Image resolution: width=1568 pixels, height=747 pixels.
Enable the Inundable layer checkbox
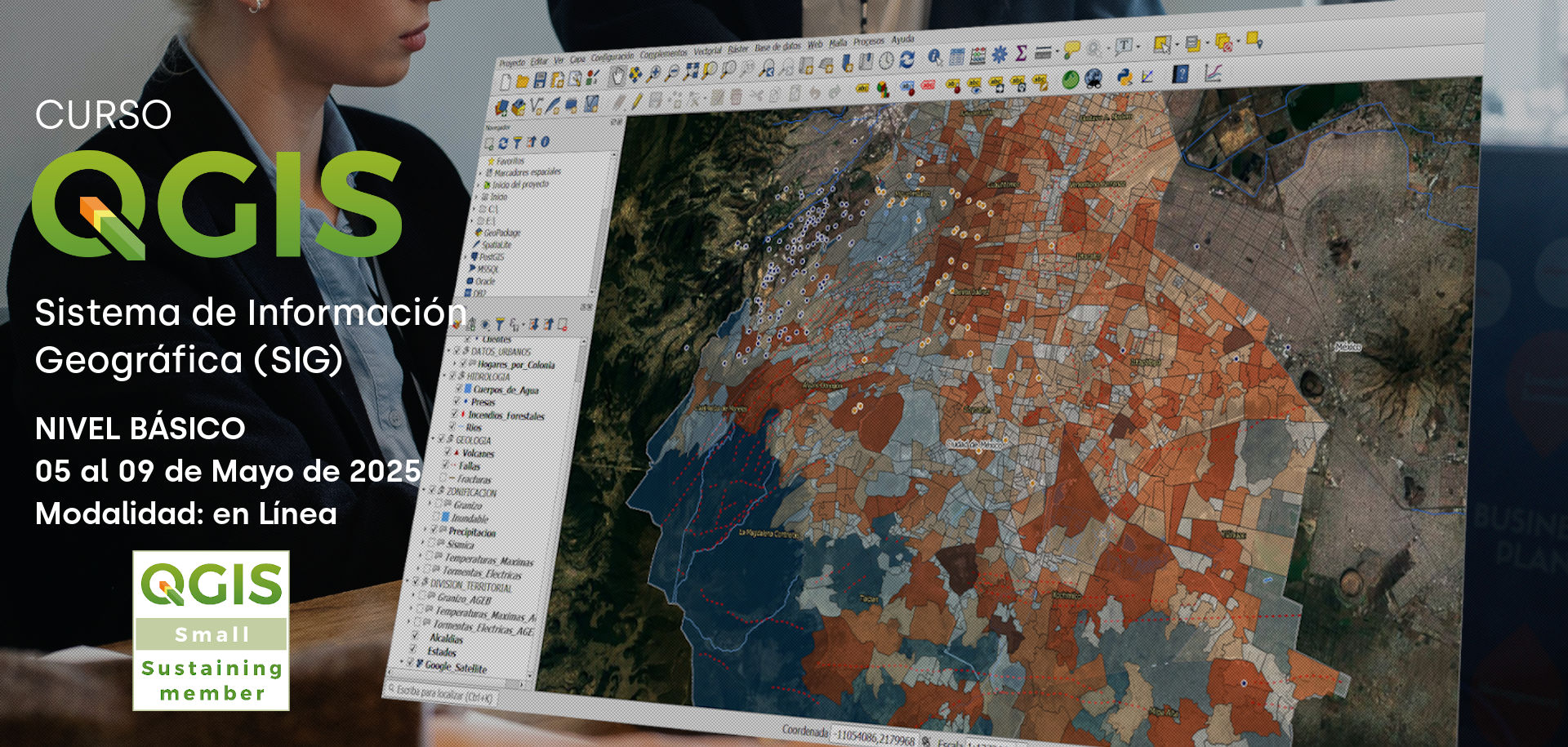tap(436, 516)
